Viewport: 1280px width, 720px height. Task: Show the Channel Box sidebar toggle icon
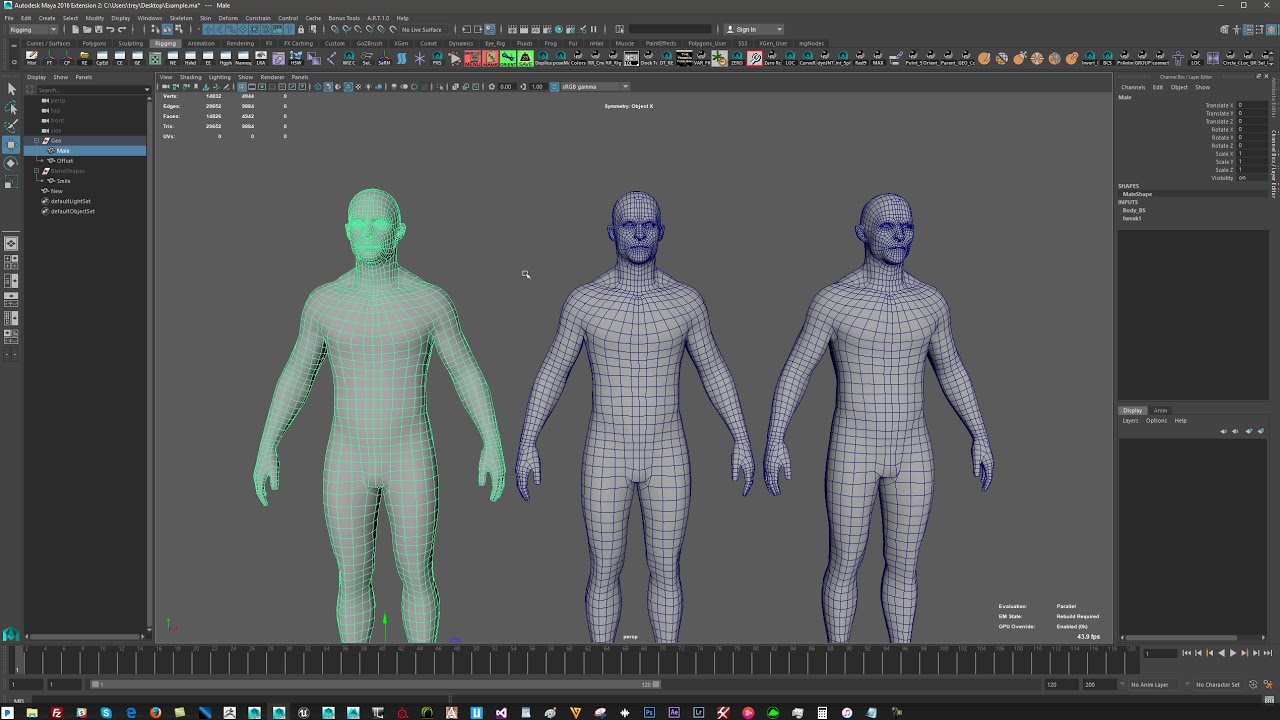(x=1271, y=29)
